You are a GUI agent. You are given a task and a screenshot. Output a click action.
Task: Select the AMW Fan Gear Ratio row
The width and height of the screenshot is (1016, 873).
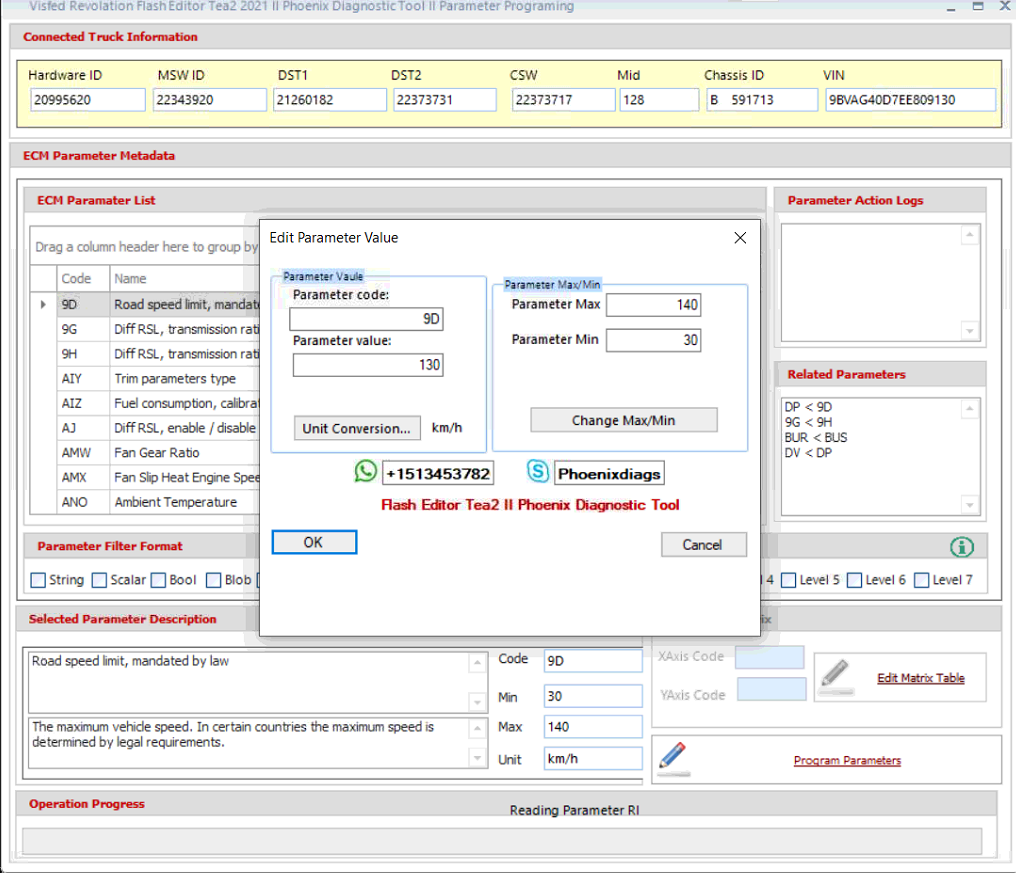[x=145, y=452]
